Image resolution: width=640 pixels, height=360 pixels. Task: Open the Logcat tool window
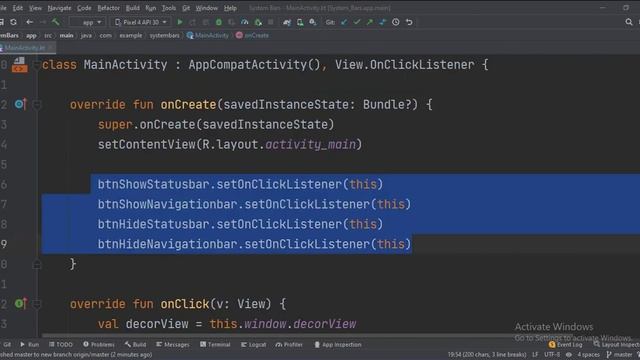[253, 344]
